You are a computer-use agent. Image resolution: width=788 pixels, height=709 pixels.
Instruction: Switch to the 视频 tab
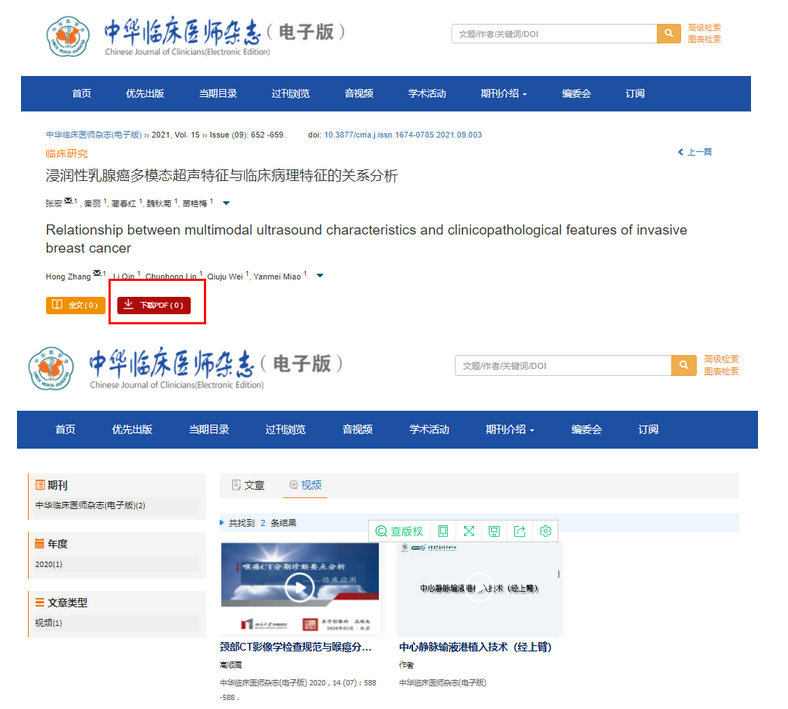[305, 485]
